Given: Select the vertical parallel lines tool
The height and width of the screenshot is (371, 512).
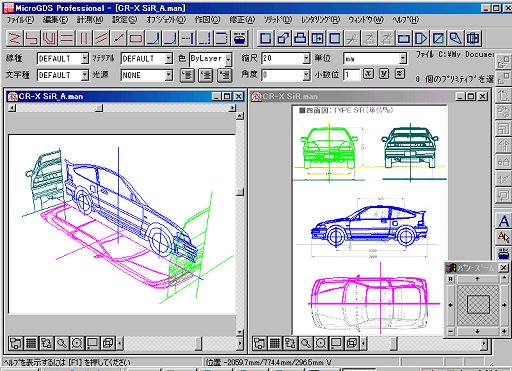Looking at the screenshot, I should 84,38.
